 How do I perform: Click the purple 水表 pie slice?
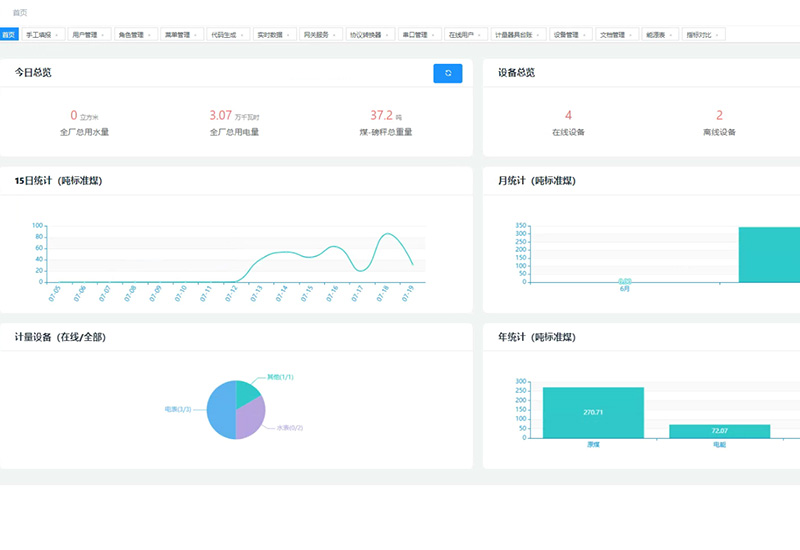click(252, 418)
